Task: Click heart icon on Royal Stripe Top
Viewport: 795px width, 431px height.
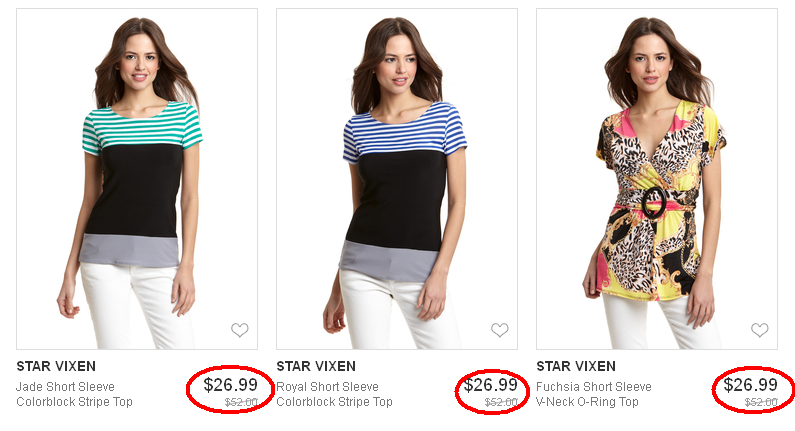Action: (500, 330)
